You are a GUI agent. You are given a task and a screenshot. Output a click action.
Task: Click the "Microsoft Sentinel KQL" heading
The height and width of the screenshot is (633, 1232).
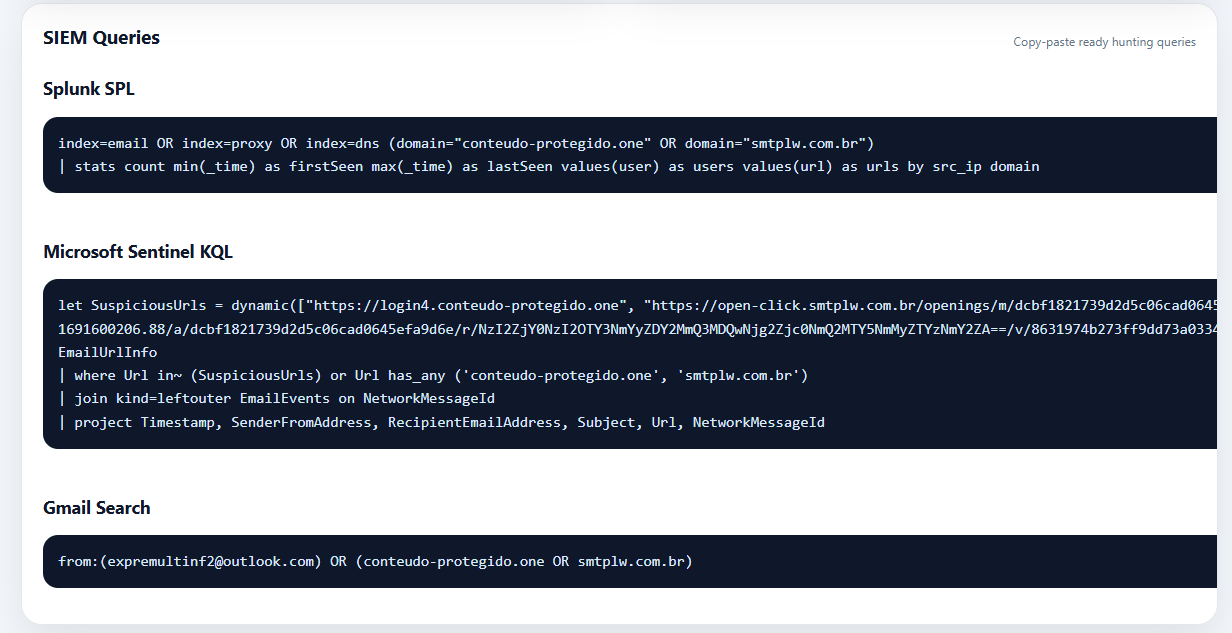click(x=138, y=252)
